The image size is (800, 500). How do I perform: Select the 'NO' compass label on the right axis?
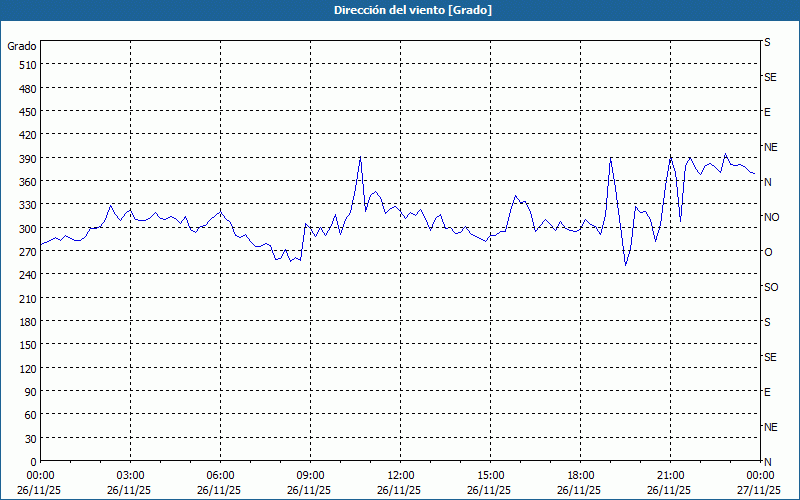tap(771, 217)
